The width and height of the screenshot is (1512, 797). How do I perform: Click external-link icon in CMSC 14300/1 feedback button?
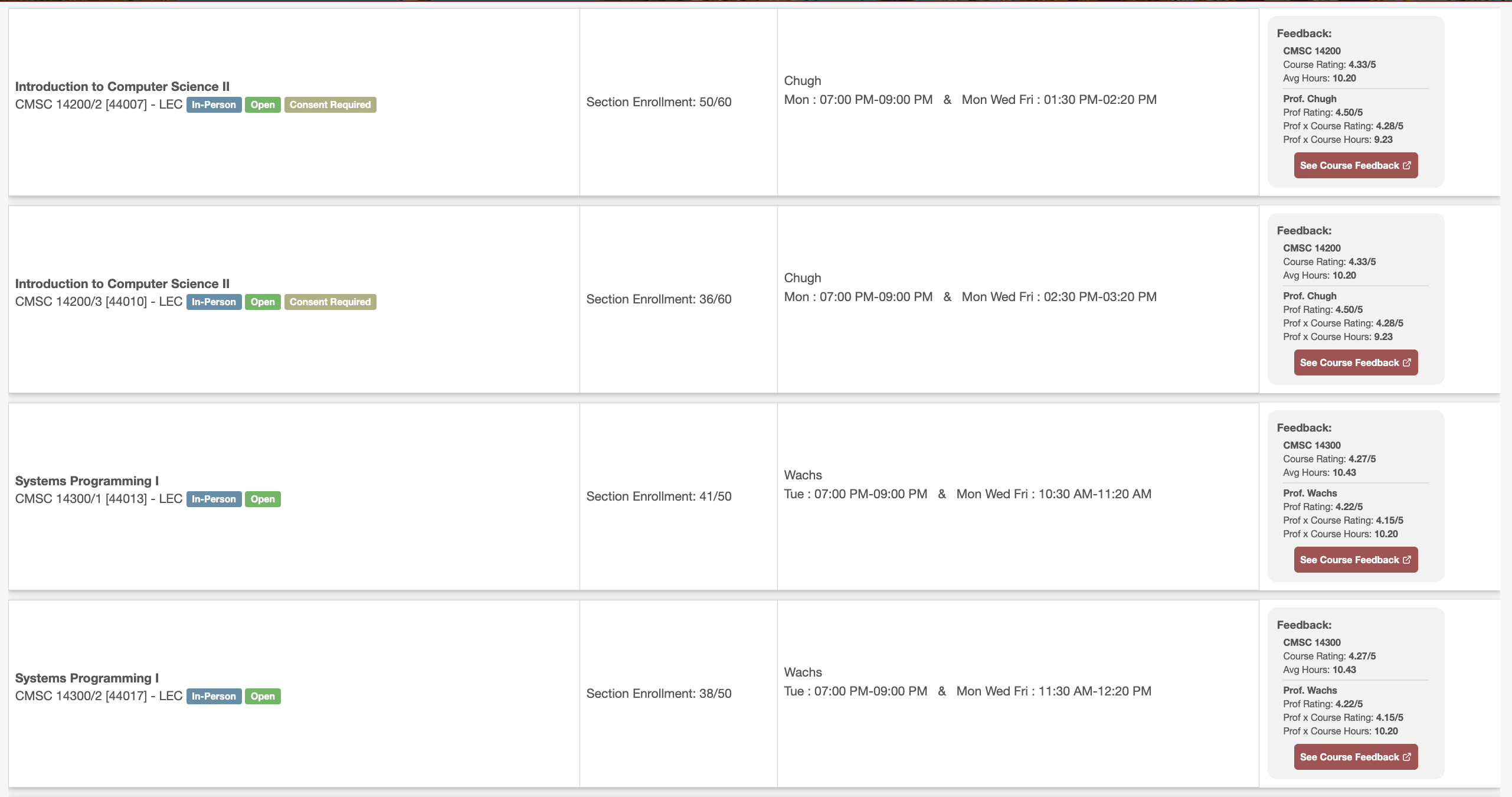tap(1407, 560)
